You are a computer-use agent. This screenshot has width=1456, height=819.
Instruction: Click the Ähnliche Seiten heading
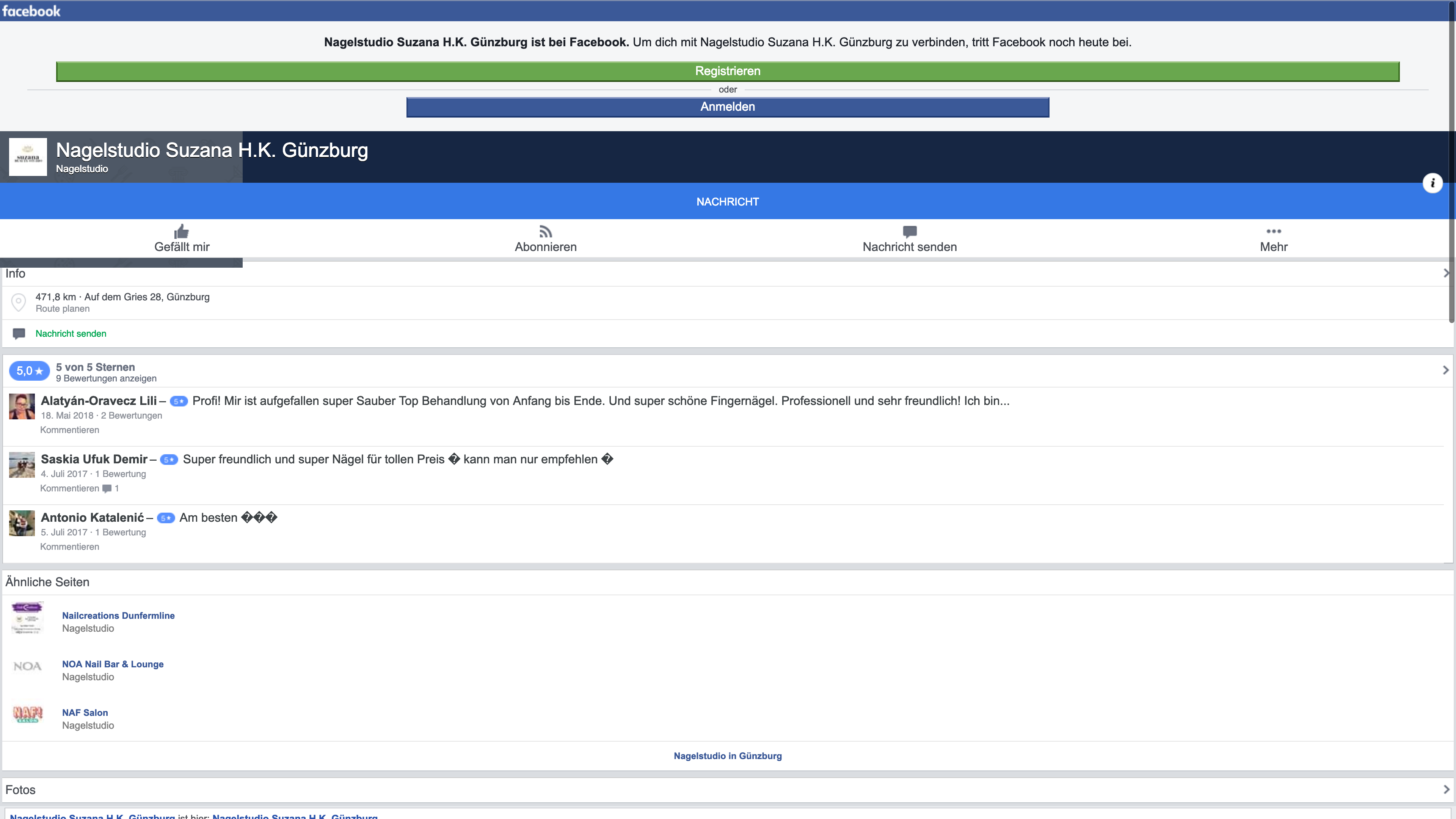(47, 582)
